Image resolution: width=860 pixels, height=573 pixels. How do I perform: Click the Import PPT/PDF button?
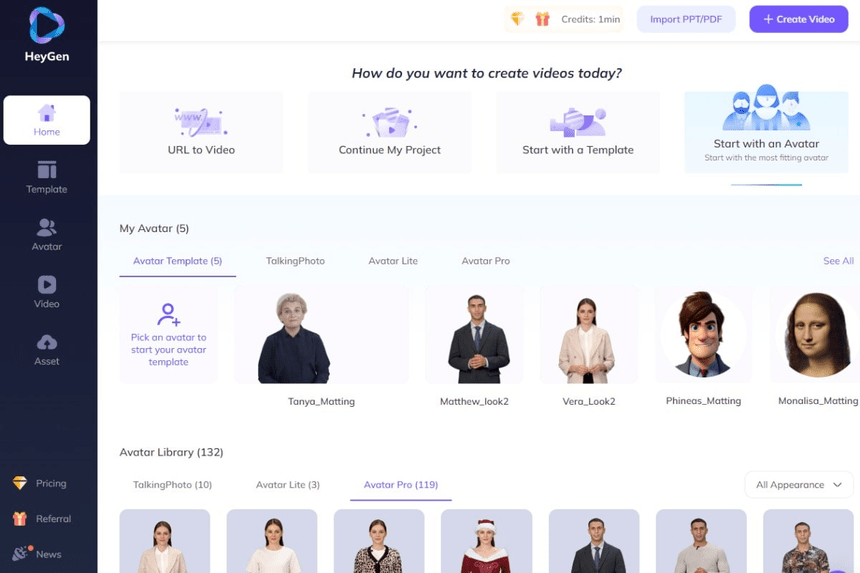point(686,19)
